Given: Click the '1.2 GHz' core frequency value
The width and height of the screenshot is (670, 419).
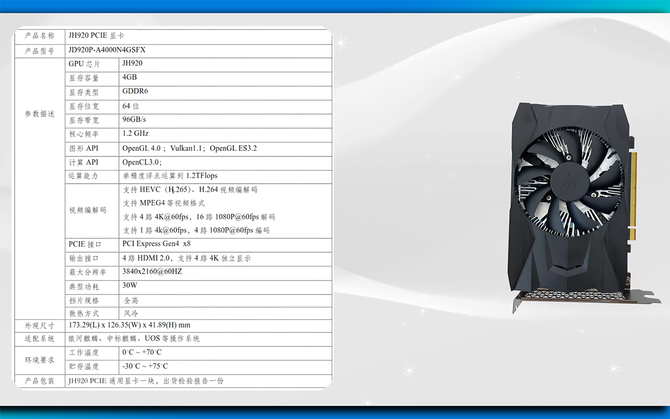Looking at the screenshot, I should (135, 134).
